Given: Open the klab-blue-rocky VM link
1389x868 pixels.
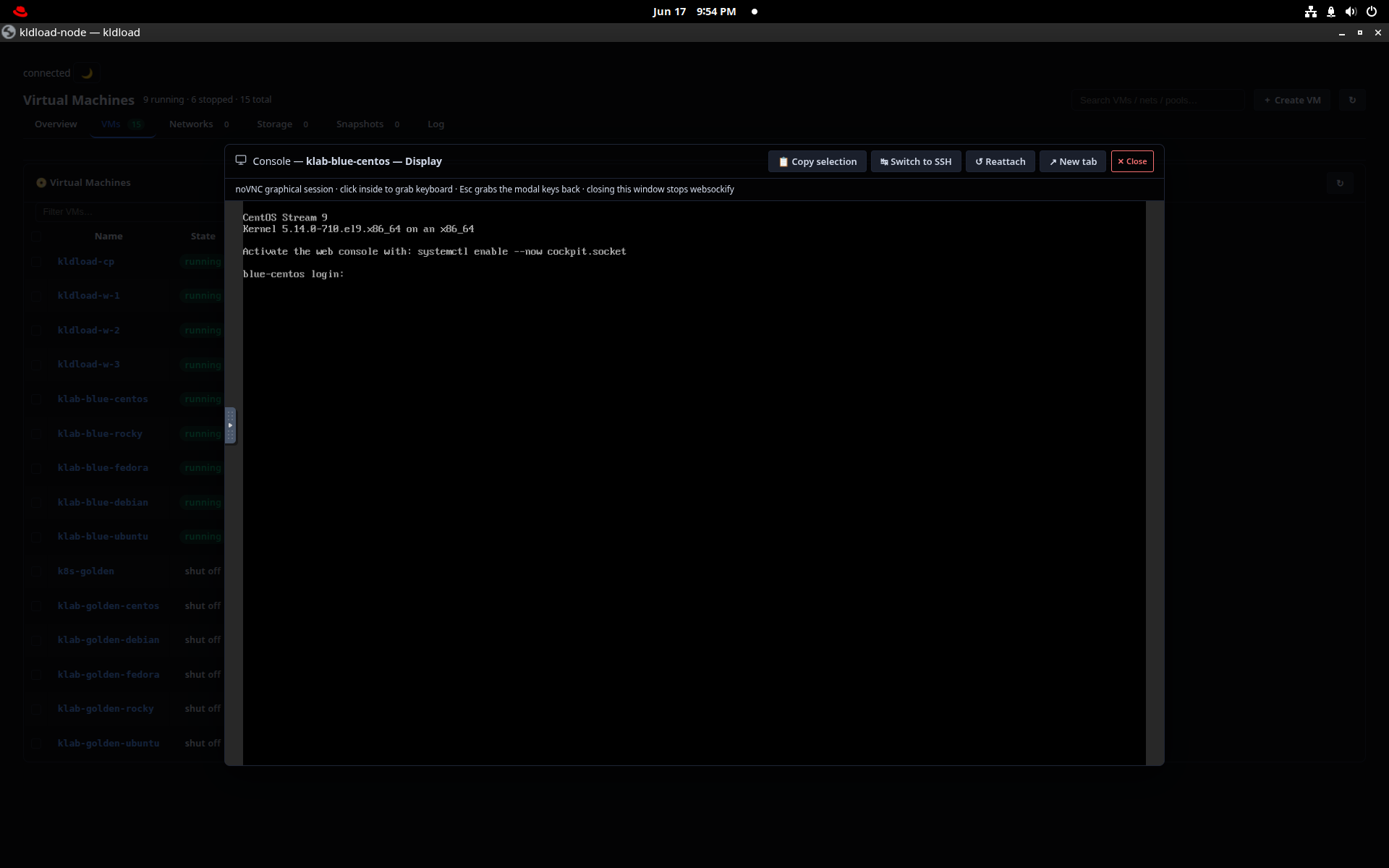Looking at the screenshot, I should tap(100, 434).
